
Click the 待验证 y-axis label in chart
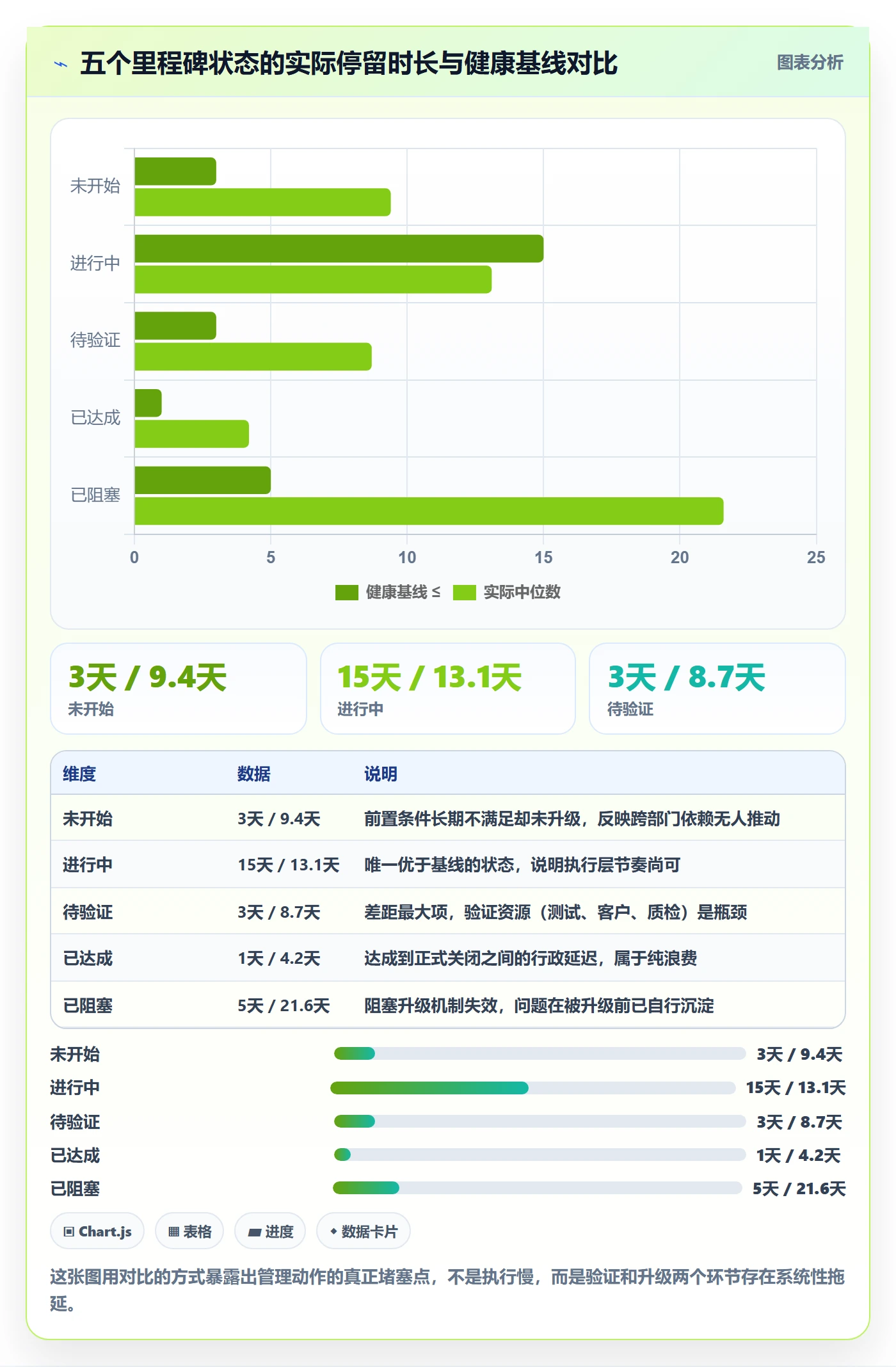point(95,340)
